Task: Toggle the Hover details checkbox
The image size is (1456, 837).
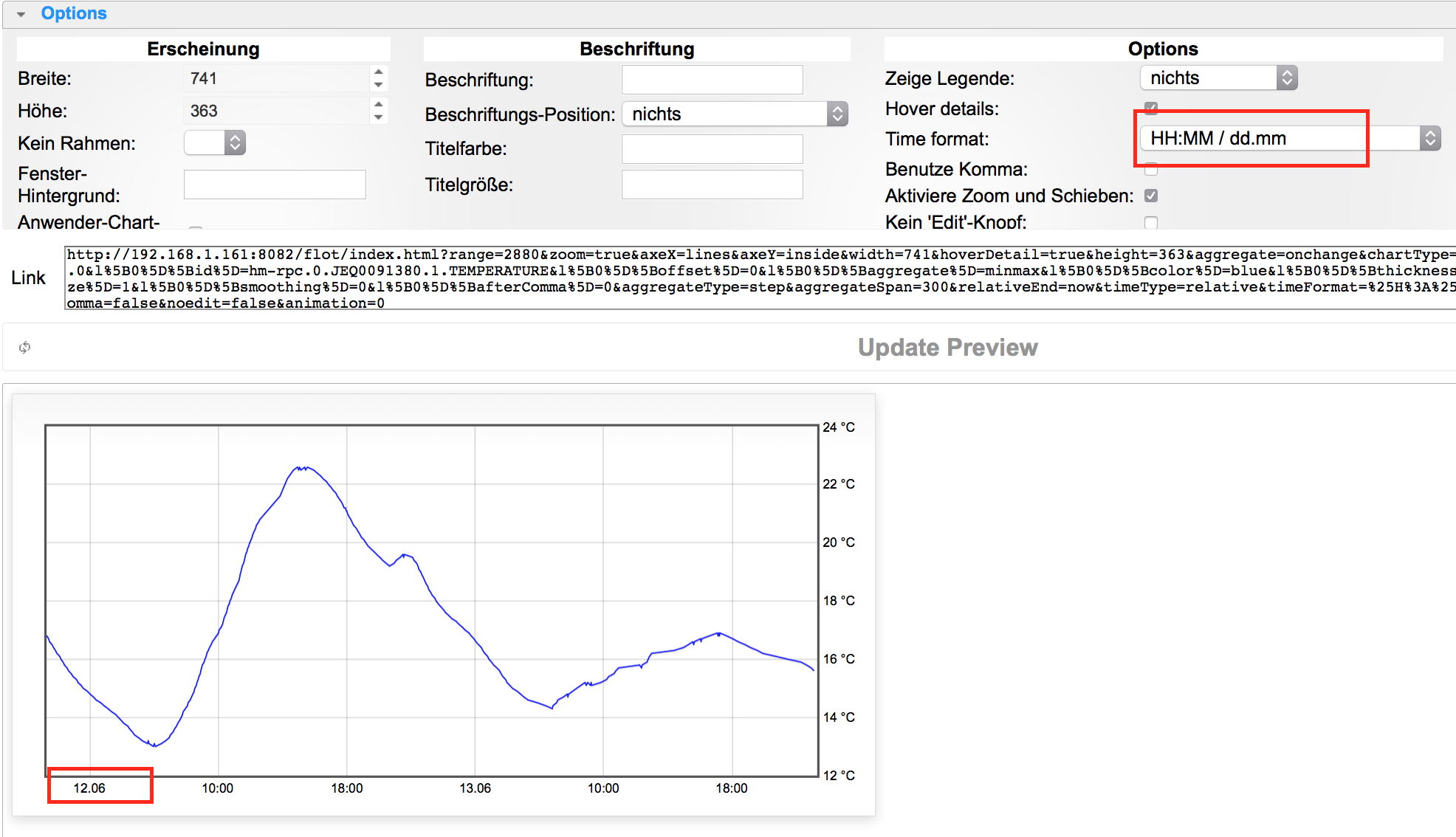Action: pyautogui.click(x=1151, y=108)
